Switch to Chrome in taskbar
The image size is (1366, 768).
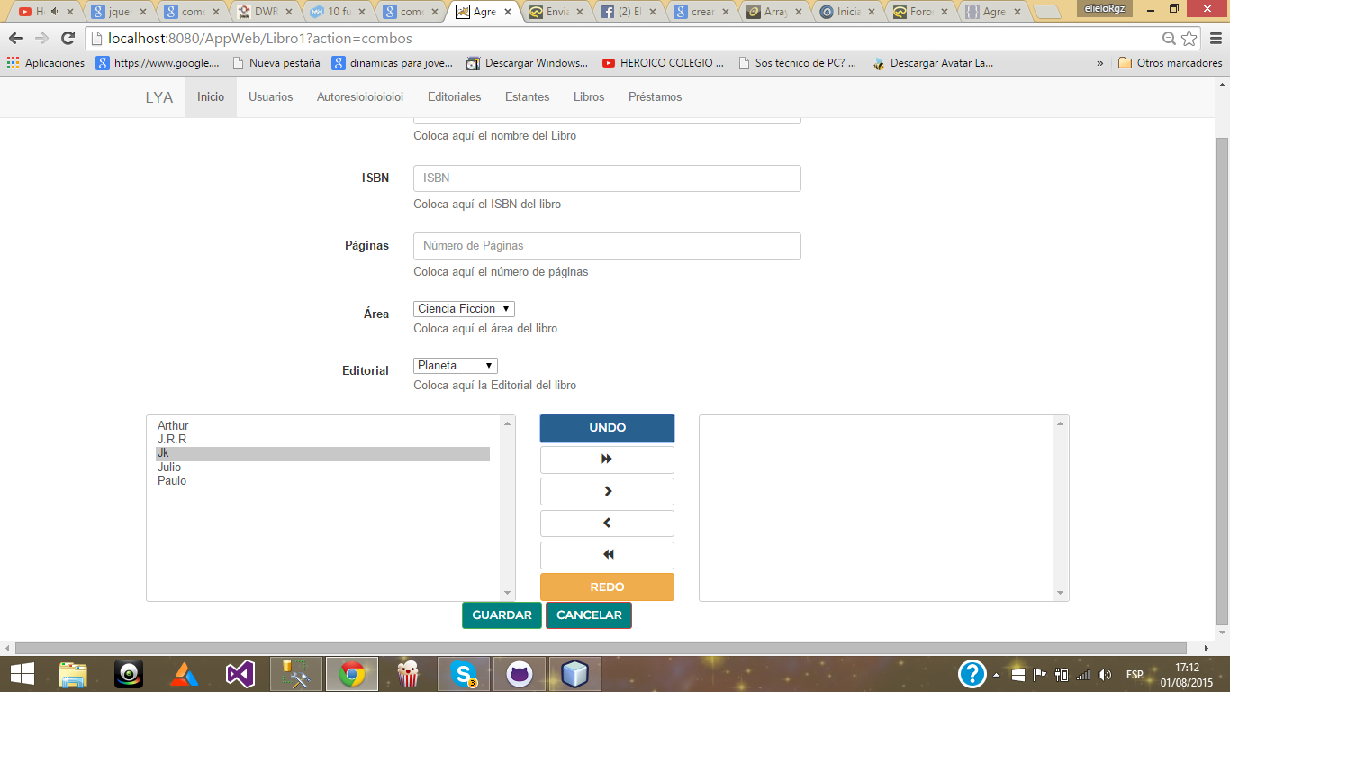[352, 674]
